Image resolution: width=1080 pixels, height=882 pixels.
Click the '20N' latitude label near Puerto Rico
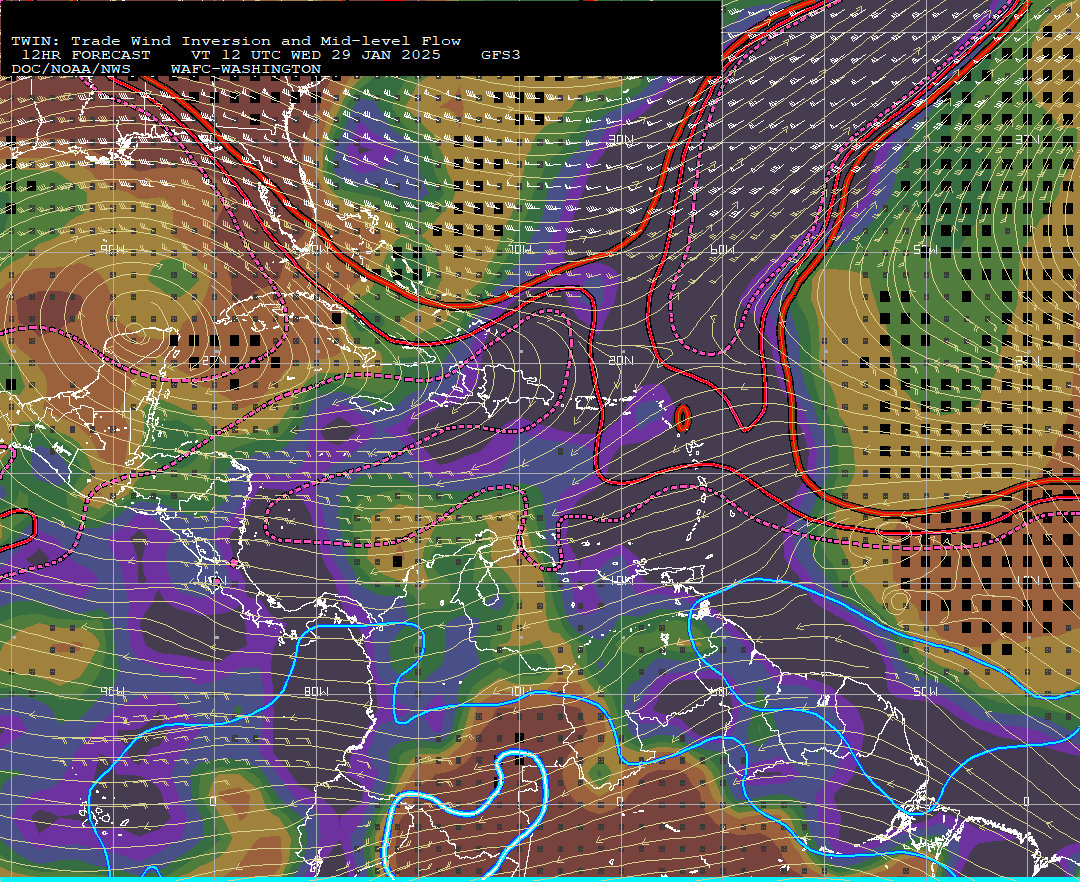click(621, 360)
